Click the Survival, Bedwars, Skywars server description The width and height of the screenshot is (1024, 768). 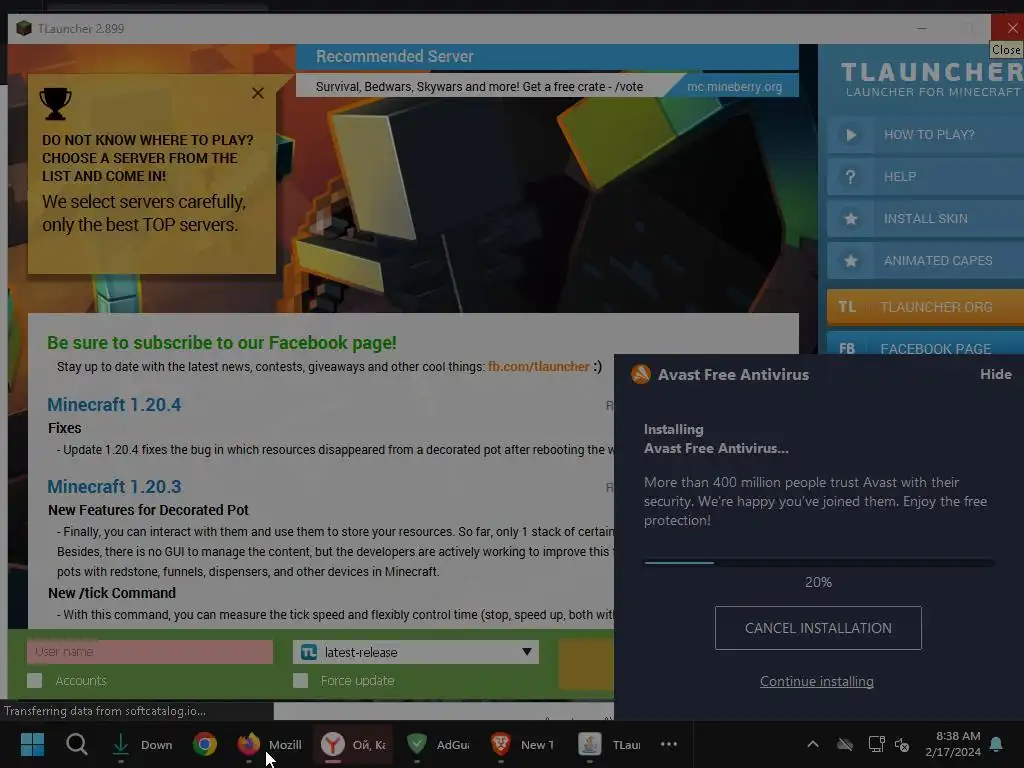tap(479, 86)
